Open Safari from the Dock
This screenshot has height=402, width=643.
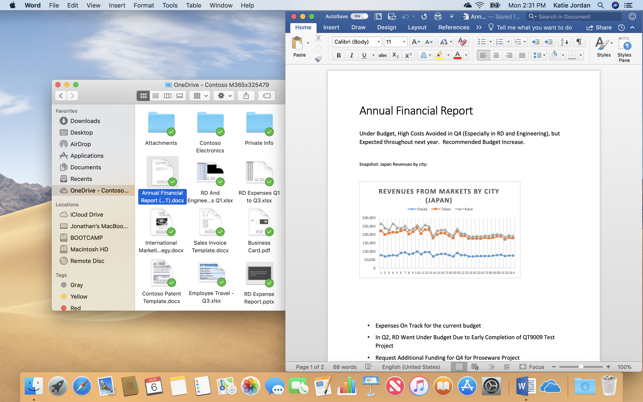click(x=82, y=386)
